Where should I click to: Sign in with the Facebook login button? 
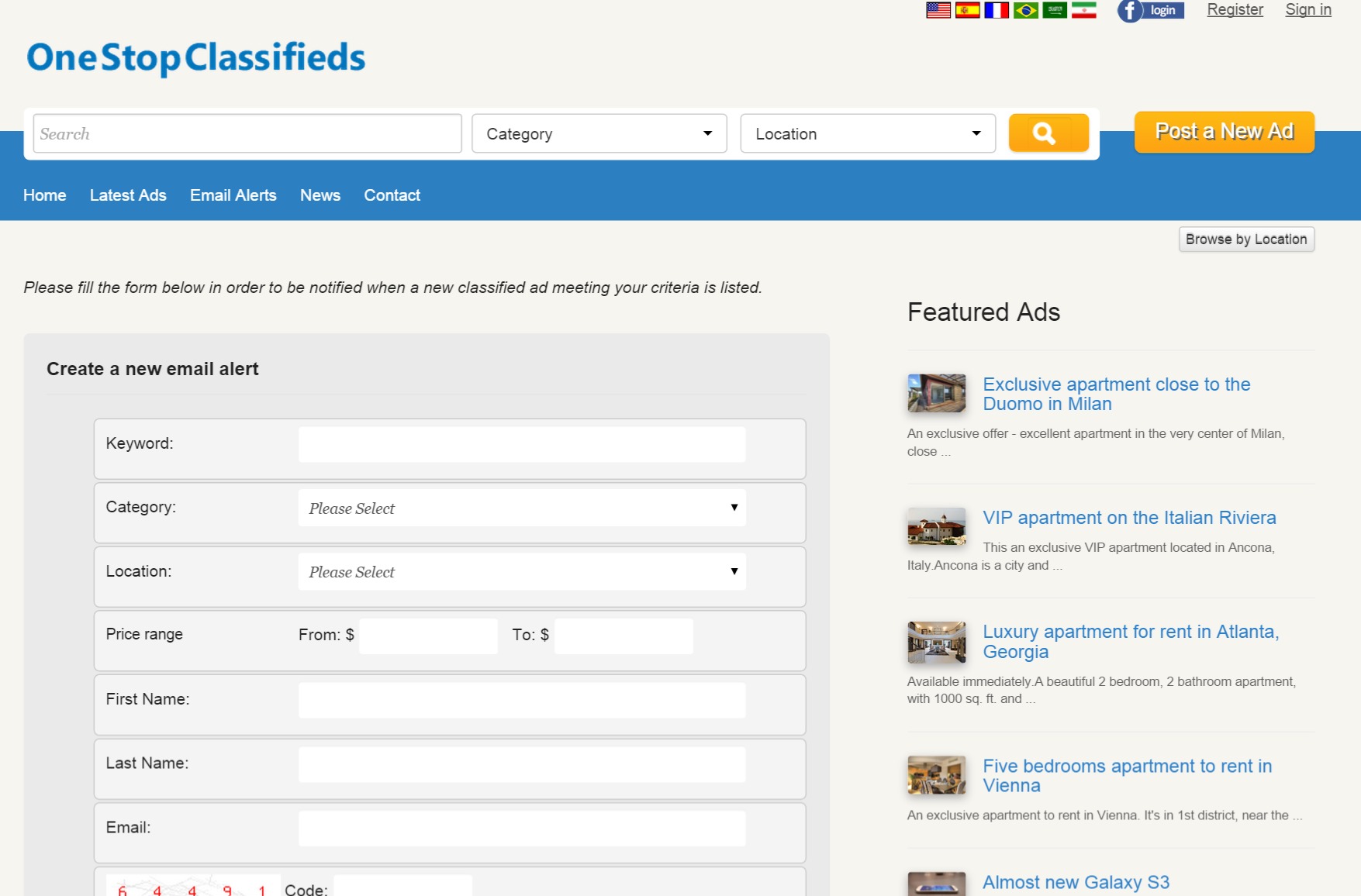1149,11
